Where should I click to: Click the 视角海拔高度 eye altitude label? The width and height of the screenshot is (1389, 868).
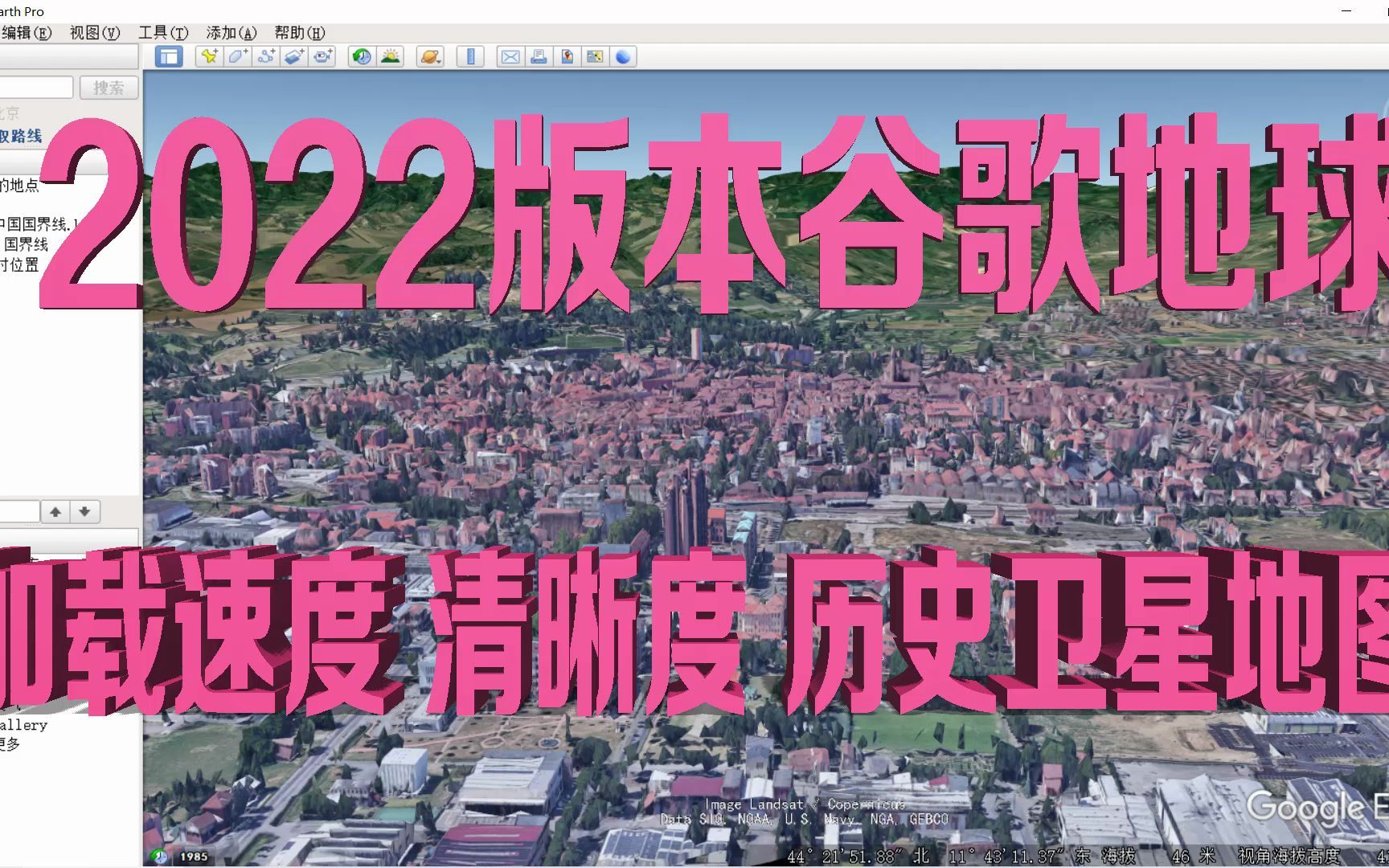[x=1289, y=857]
